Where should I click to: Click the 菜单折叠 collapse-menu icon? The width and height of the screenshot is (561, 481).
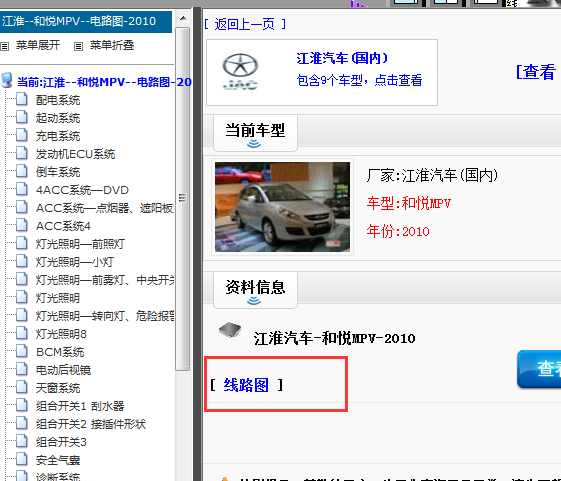tap(78, 46)
